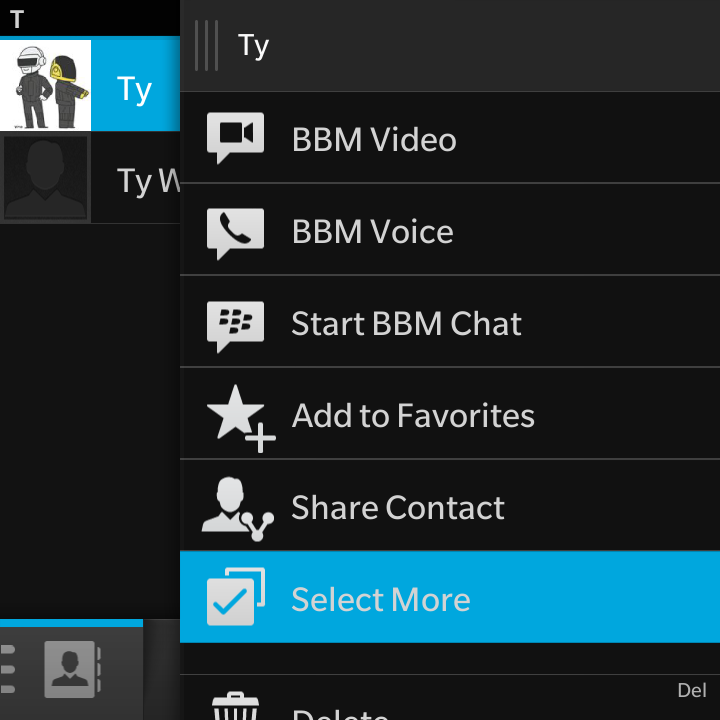This screenshot has width=720, height=720.
Task: Tap the T section header letter
Action: [x=17, y=19]
